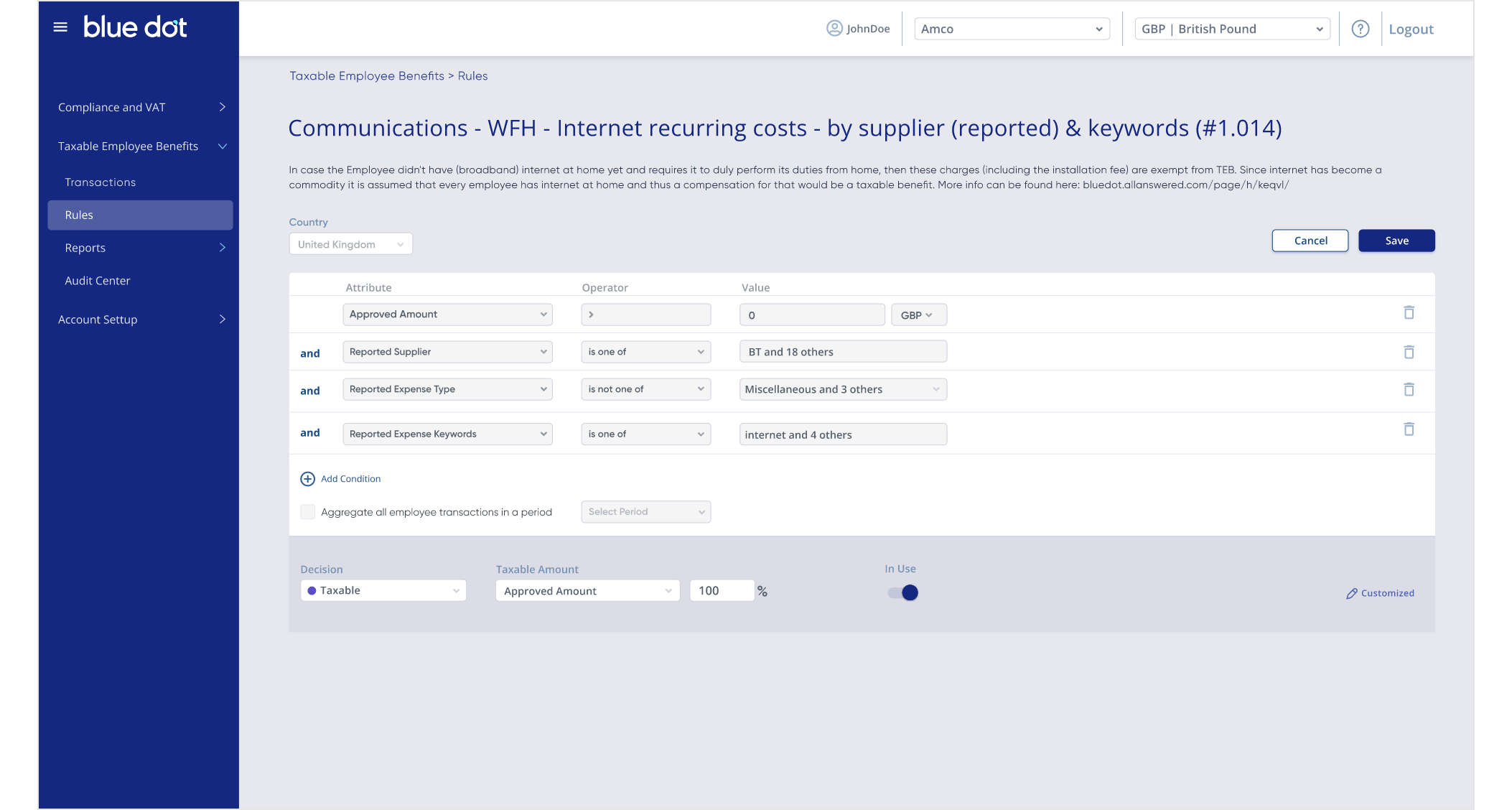
Task: Delete the Approved Amount condition row
Action: pos(1409,313)
